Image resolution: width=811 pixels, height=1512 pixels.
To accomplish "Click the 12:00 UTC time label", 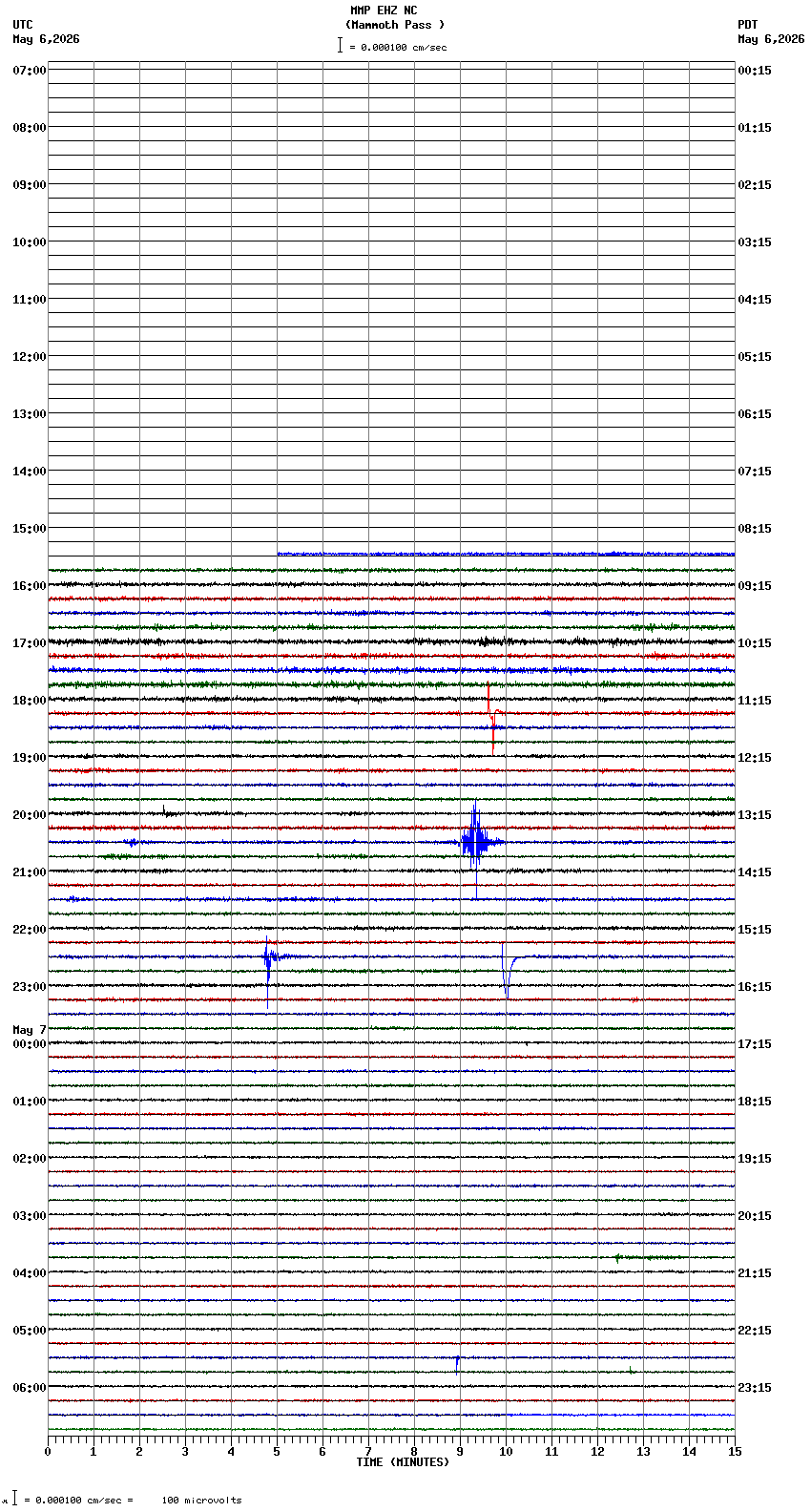I will click(x=30, y=357).
